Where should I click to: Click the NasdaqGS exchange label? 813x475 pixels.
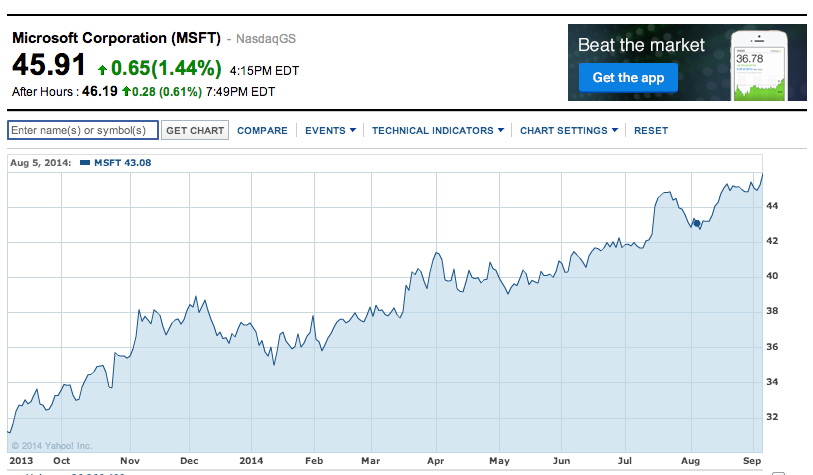tap(266, 39)
